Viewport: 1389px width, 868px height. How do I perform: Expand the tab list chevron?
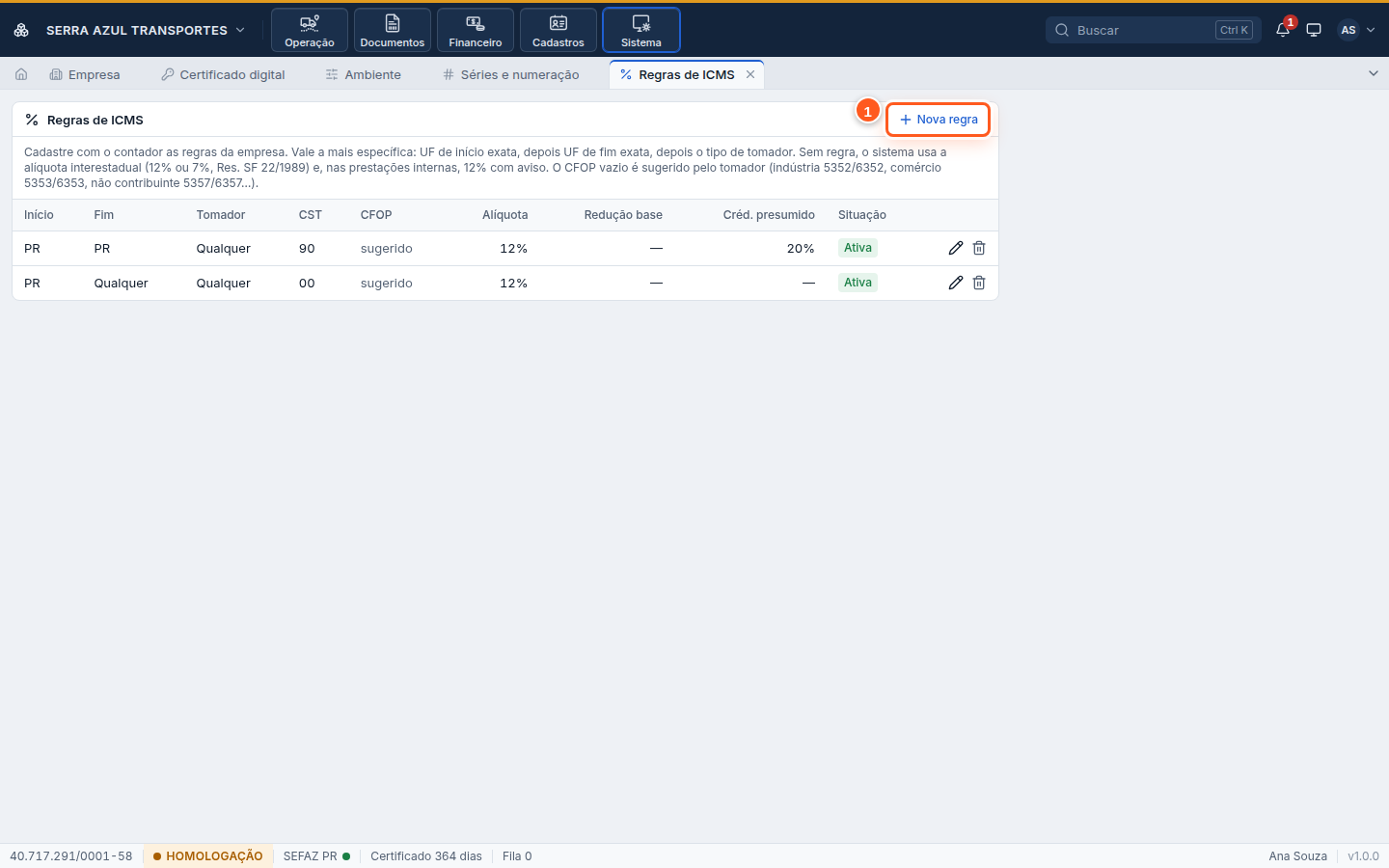click(1374, 73)
